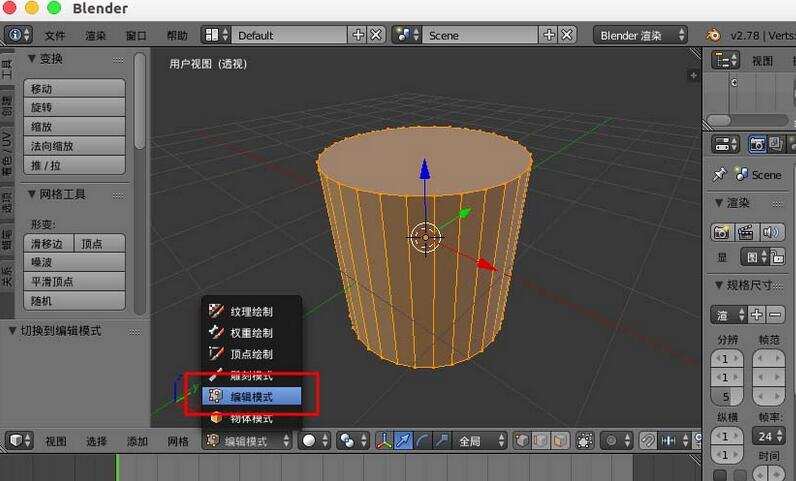Open the Outliner editor type selector

(725, 60)
